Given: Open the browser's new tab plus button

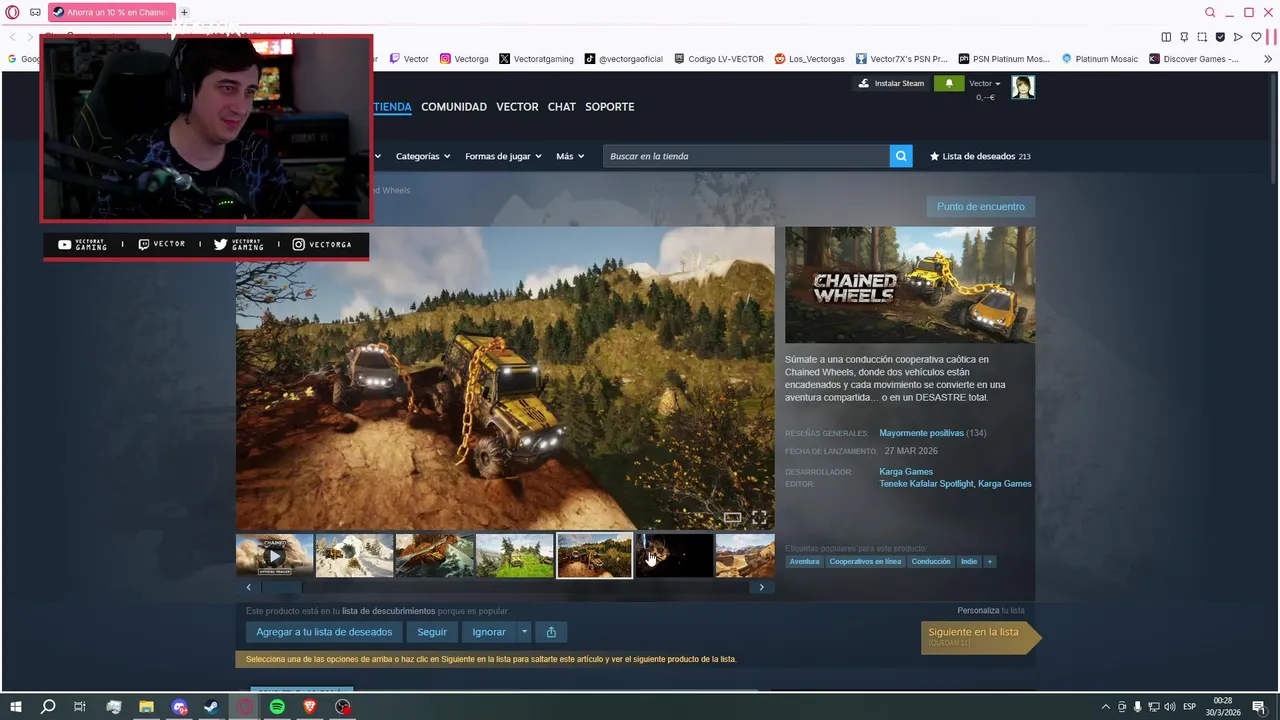Looking at the screenshot, I should 184,12.
